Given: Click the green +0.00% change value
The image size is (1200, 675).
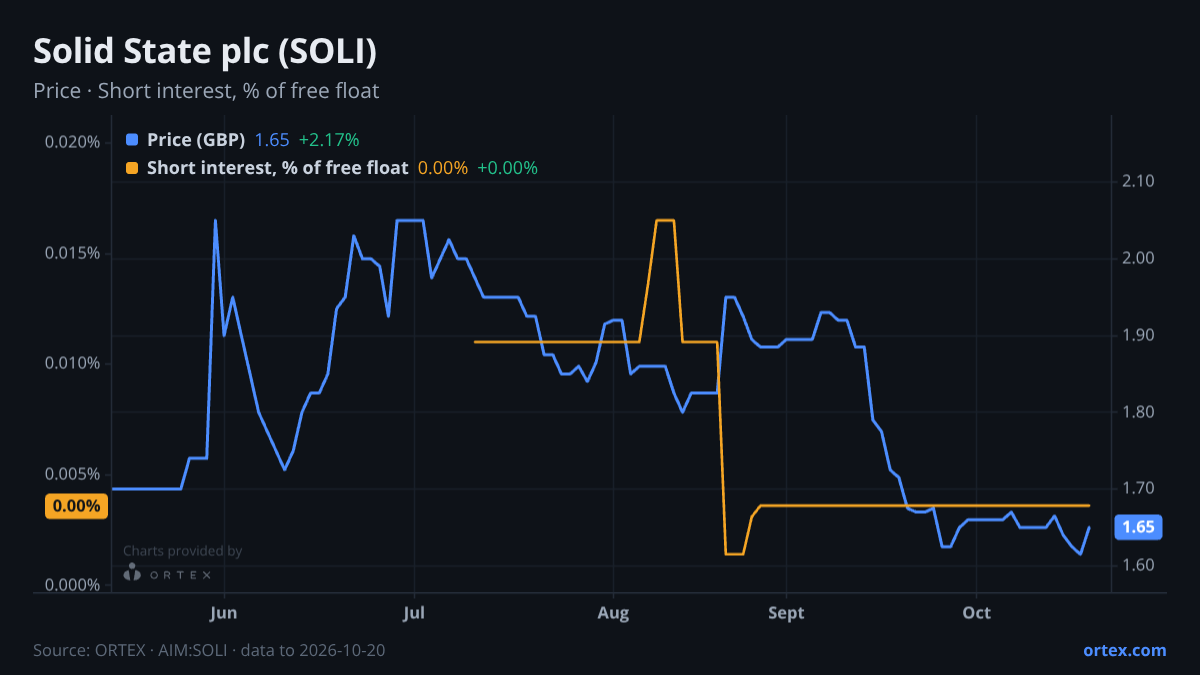Looking at the screenshot, I should point(508,168).
